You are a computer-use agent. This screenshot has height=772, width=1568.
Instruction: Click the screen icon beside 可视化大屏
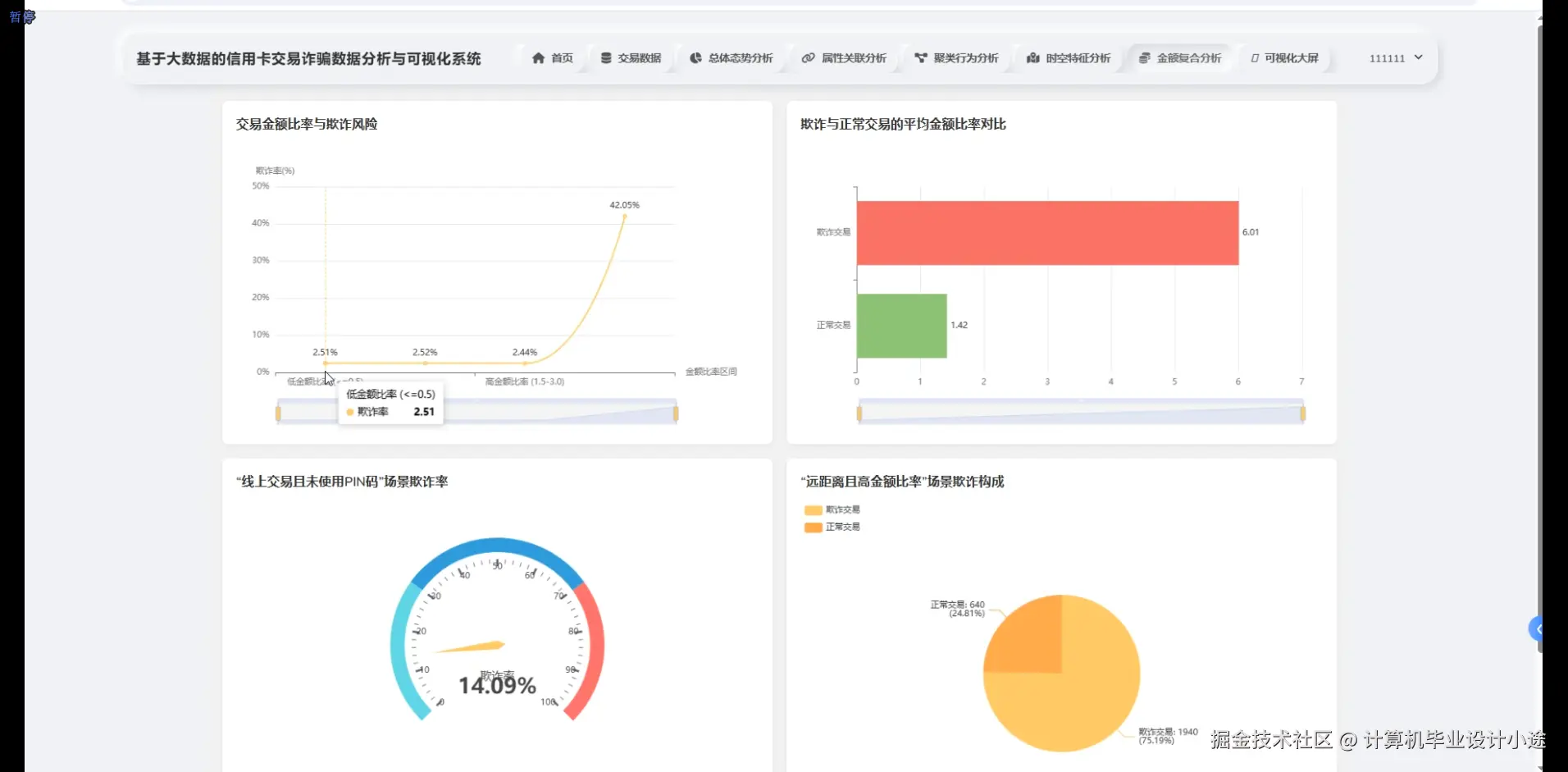click(x=1255, y=58)
